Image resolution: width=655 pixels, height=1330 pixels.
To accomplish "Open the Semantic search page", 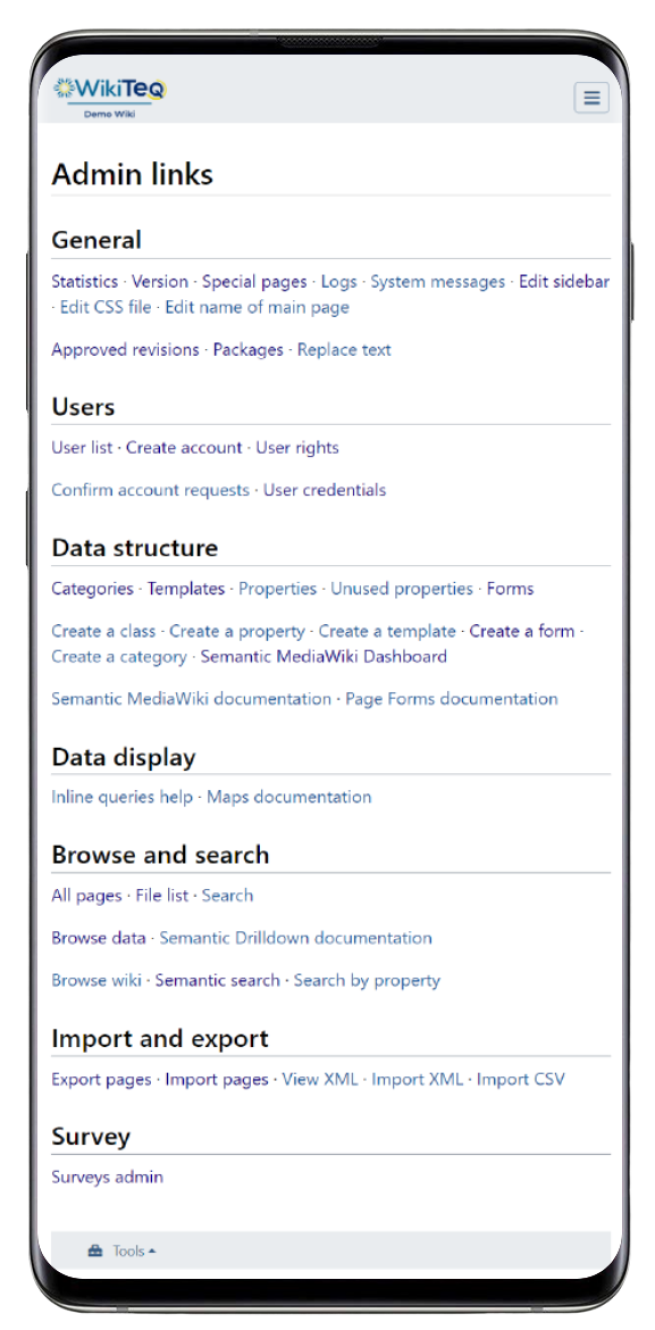I will (x=217, y=980).
